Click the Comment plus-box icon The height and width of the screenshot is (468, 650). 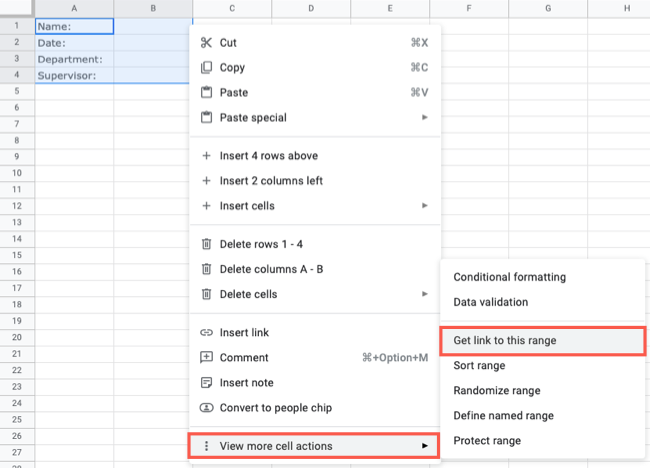[x=206, y=358]
